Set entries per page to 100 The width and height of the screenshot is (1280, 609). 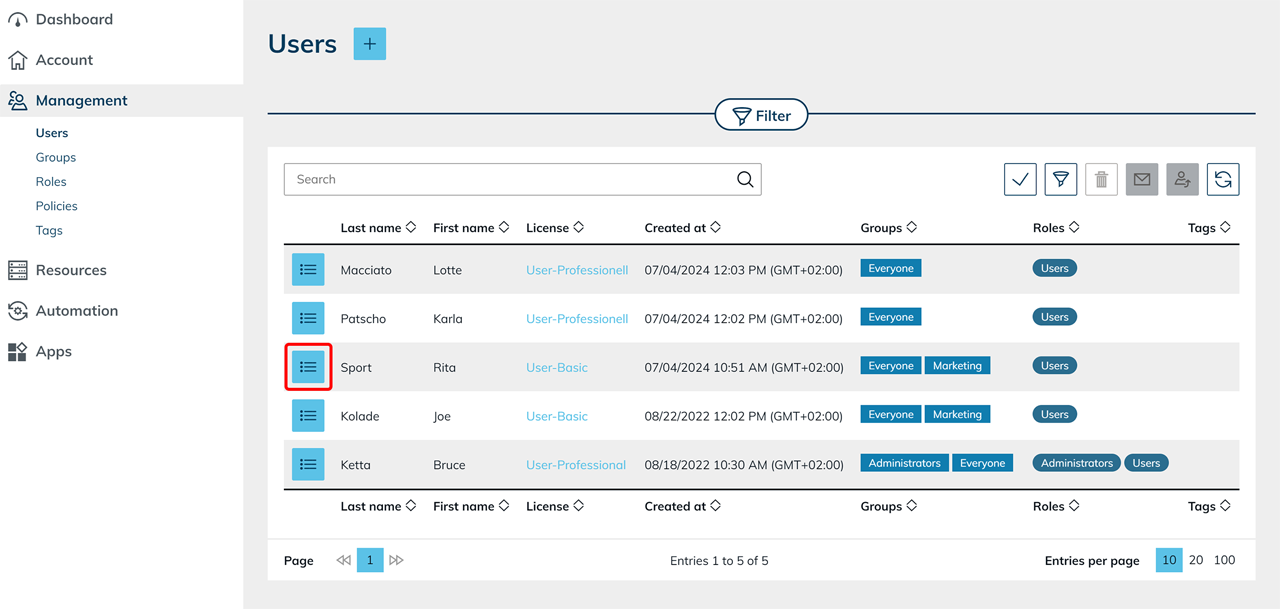click(1224, 560)
